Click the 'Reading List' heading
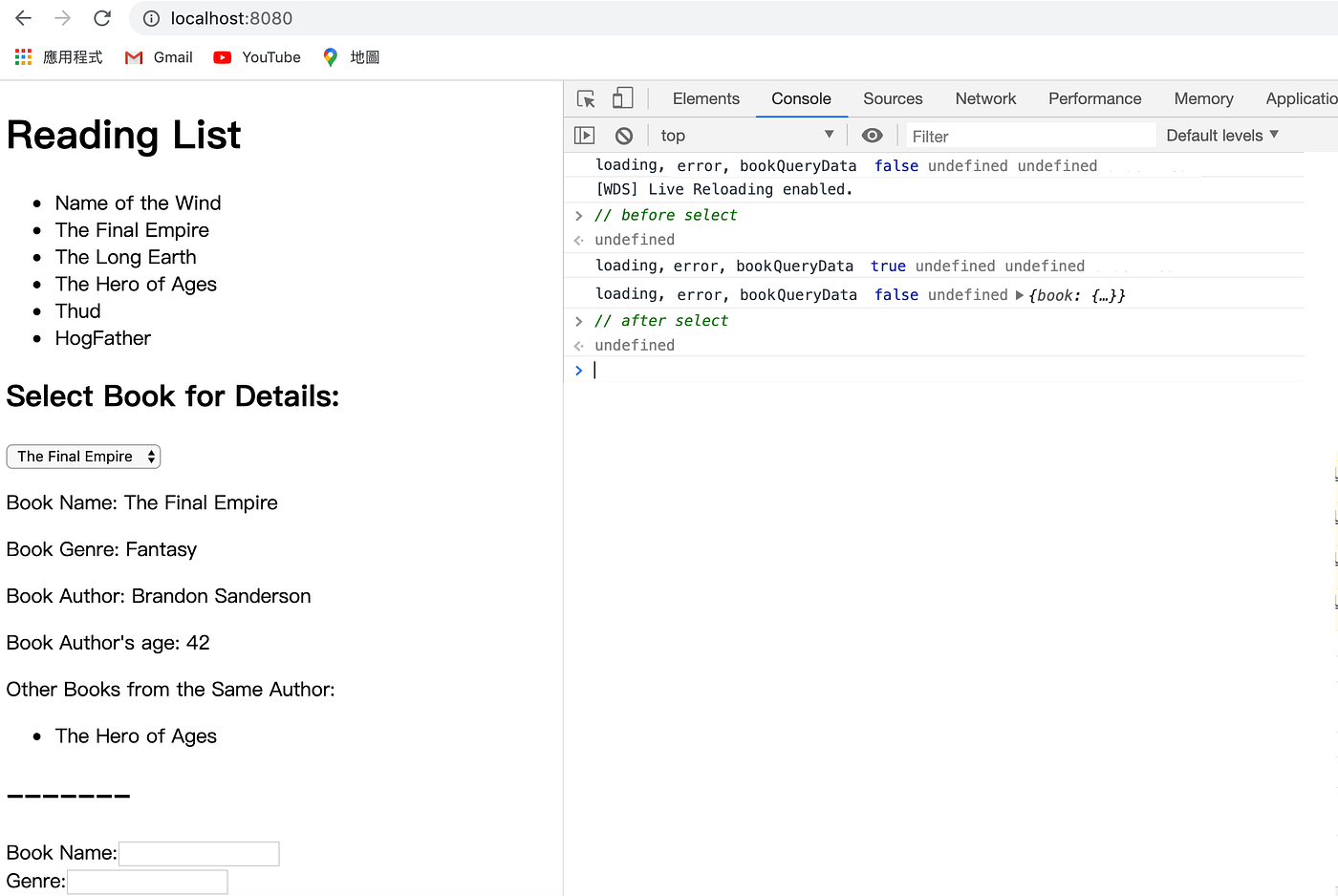1338x896 pixels. (123, 135)
